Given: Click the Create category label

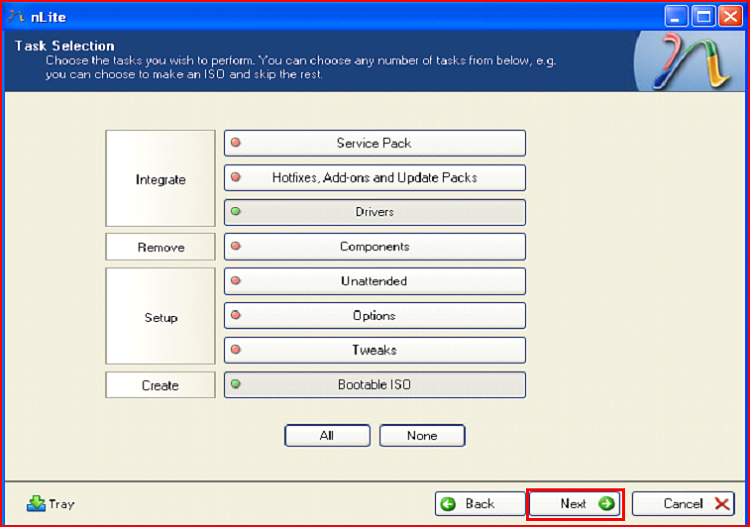Looking at the screenshot, I should coord(160,385).
